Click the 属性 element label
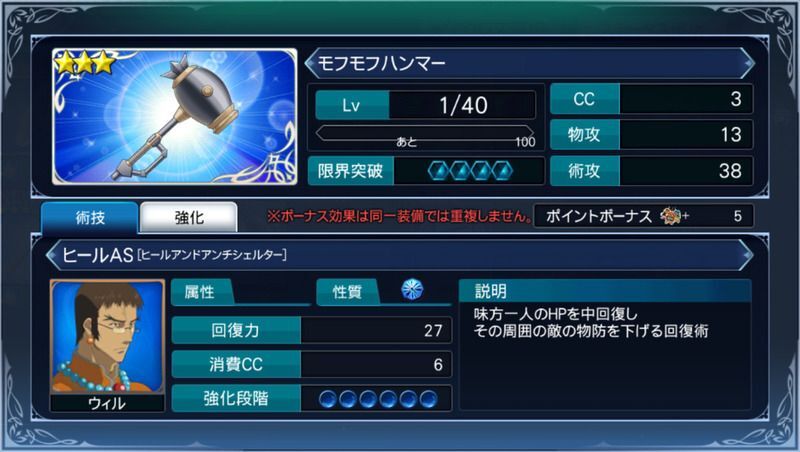This screenshot has width=800, height=452. click(x=200, y=292)
